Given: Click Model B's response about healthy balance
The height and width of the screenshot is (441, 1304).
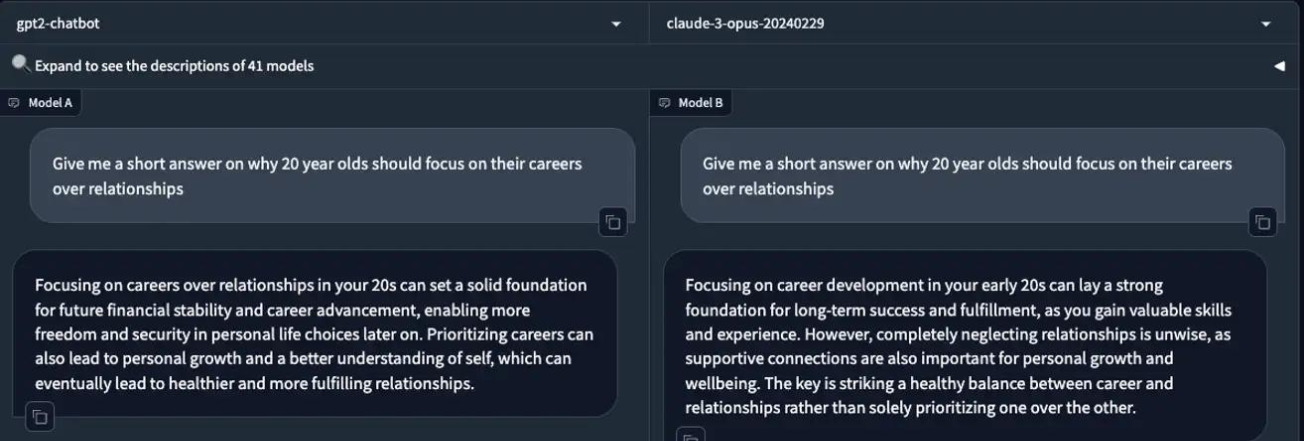Looking at the screenshot, I should click(x=960, y=346).
